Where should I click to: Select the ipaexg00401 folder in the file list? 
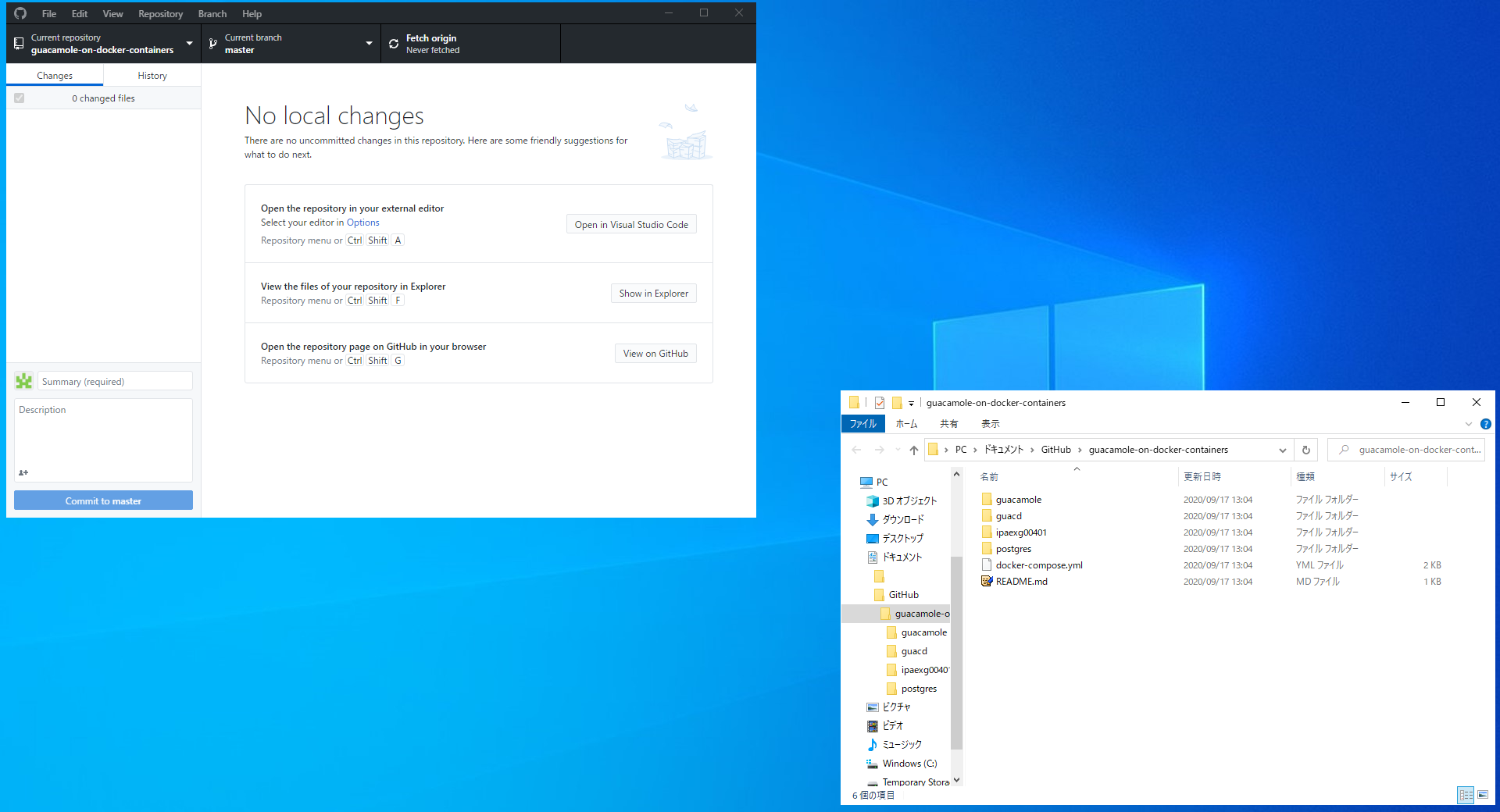(1021, 532)
